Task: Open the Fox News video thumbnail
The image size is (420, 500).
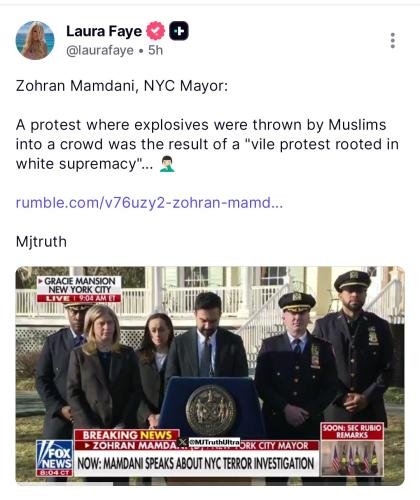Action: pos(210,376)
